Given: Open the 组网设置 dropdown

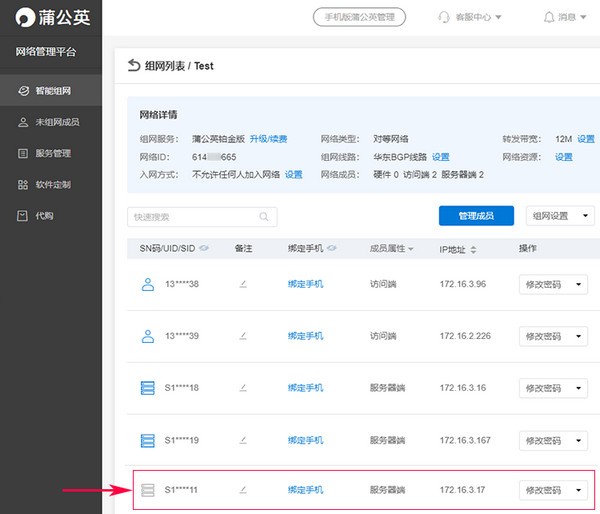Looking at the screenshot, I should click(x=560, y=216).
